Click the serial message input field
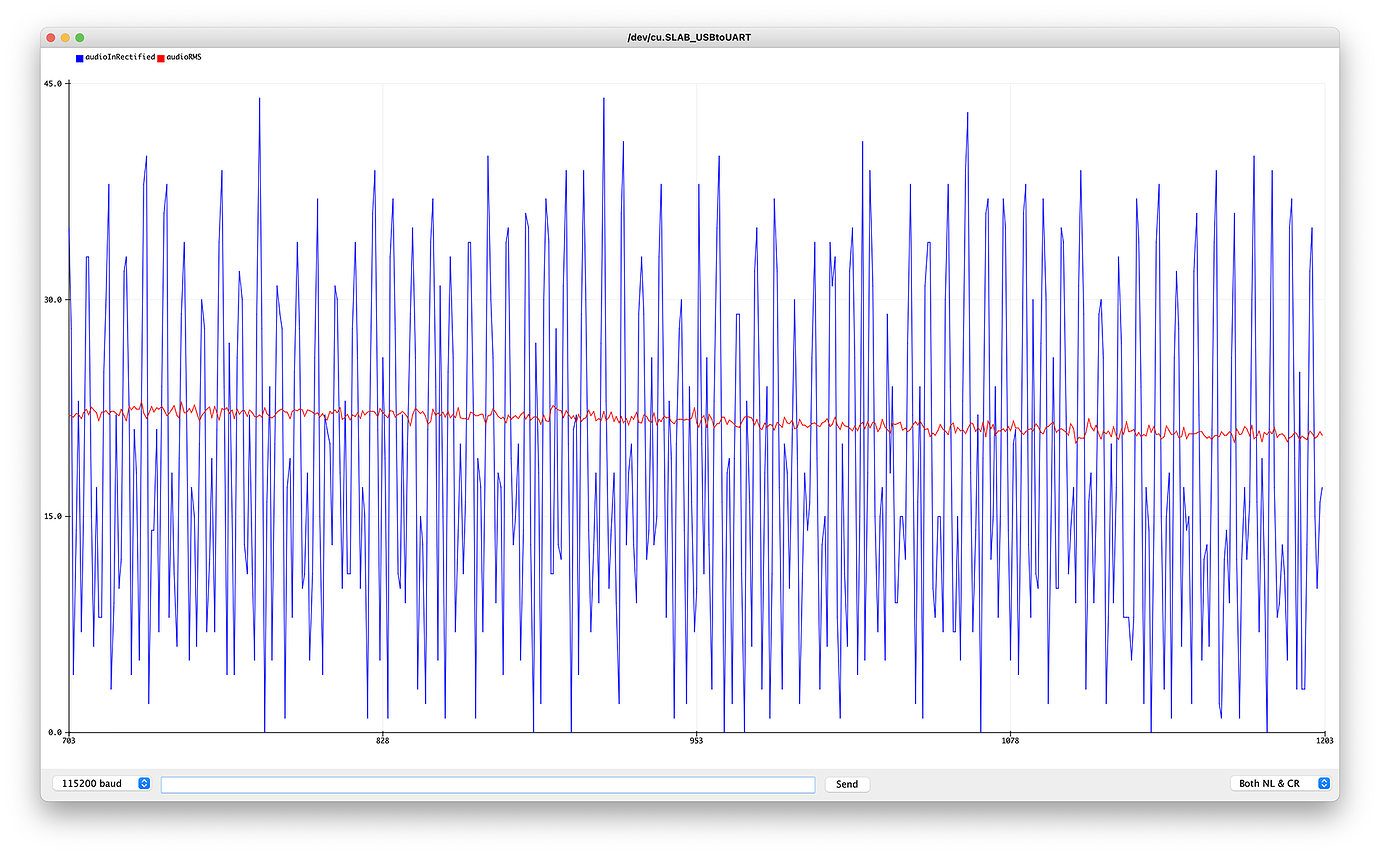Screen dimensions: 1380x854 click(x=488, y=785)
